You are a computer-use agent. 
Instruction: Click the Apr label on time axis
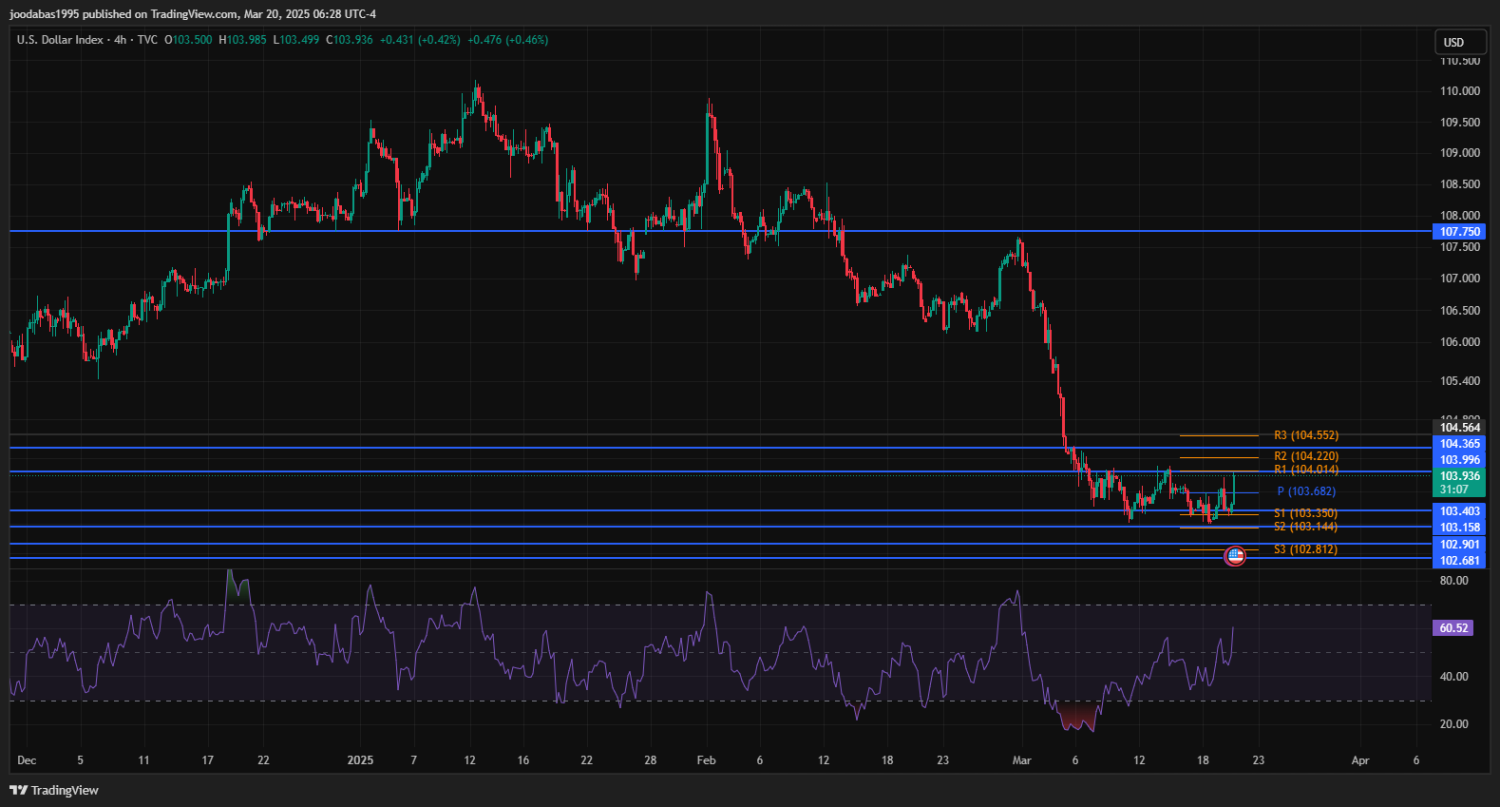pos(1359,760)
